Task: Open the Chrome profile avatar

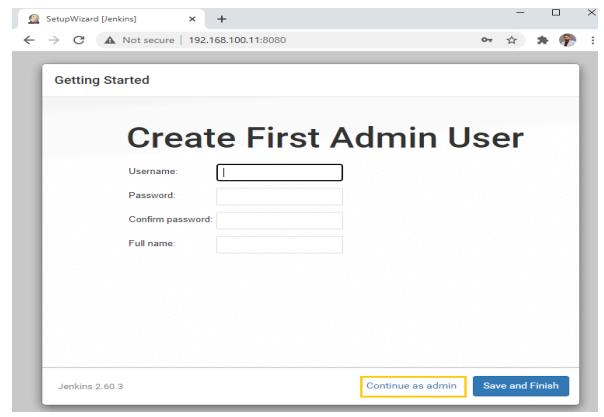Action: click(567, 40)
